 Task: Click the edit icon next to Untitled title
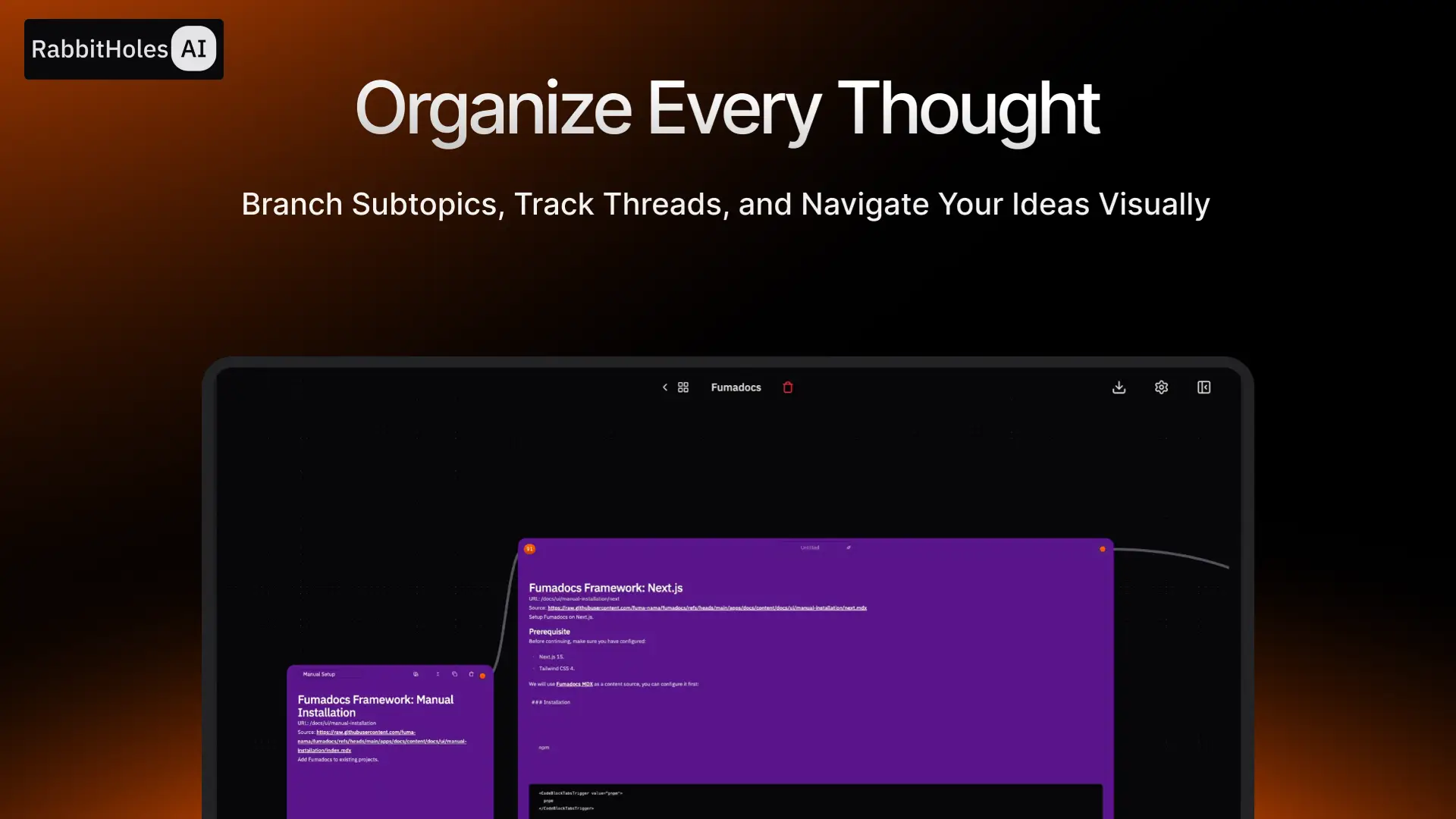[849, 548]
